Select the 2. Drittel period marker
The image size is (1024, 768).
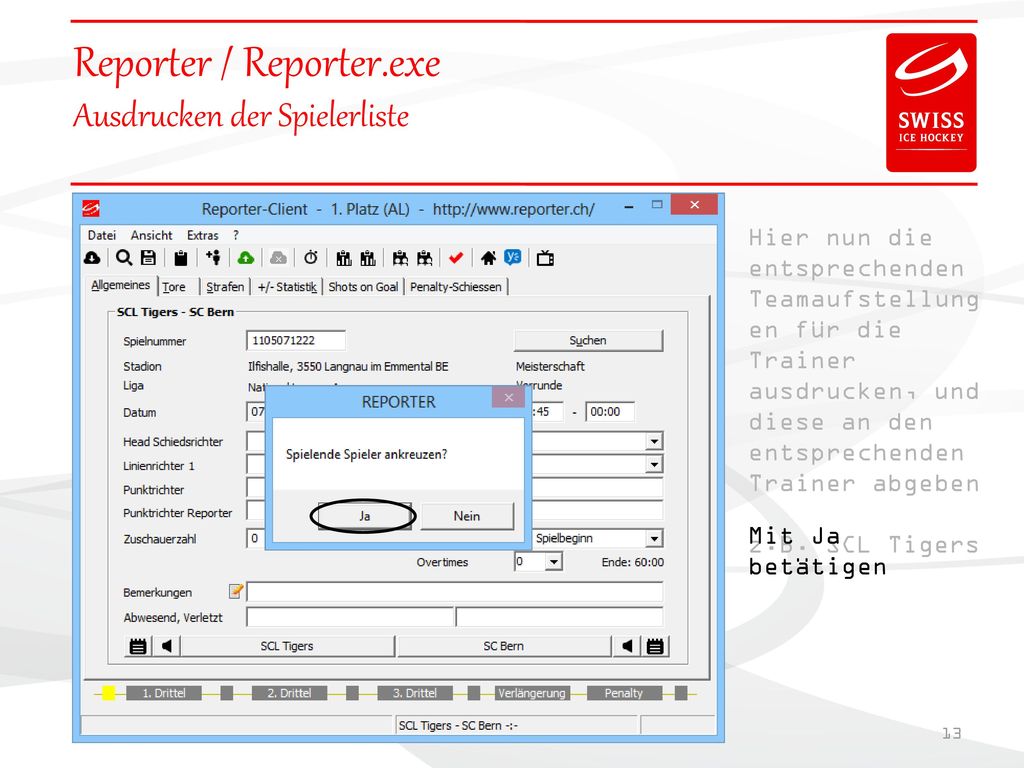(x=289, y=693)
